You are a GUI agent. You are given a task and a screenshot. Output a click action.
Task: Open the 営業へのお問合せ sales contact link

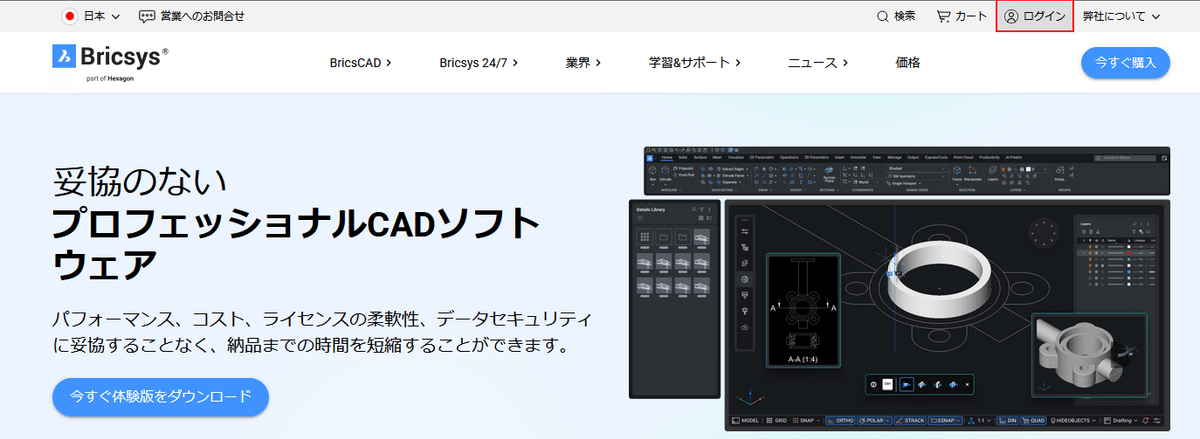191,16
